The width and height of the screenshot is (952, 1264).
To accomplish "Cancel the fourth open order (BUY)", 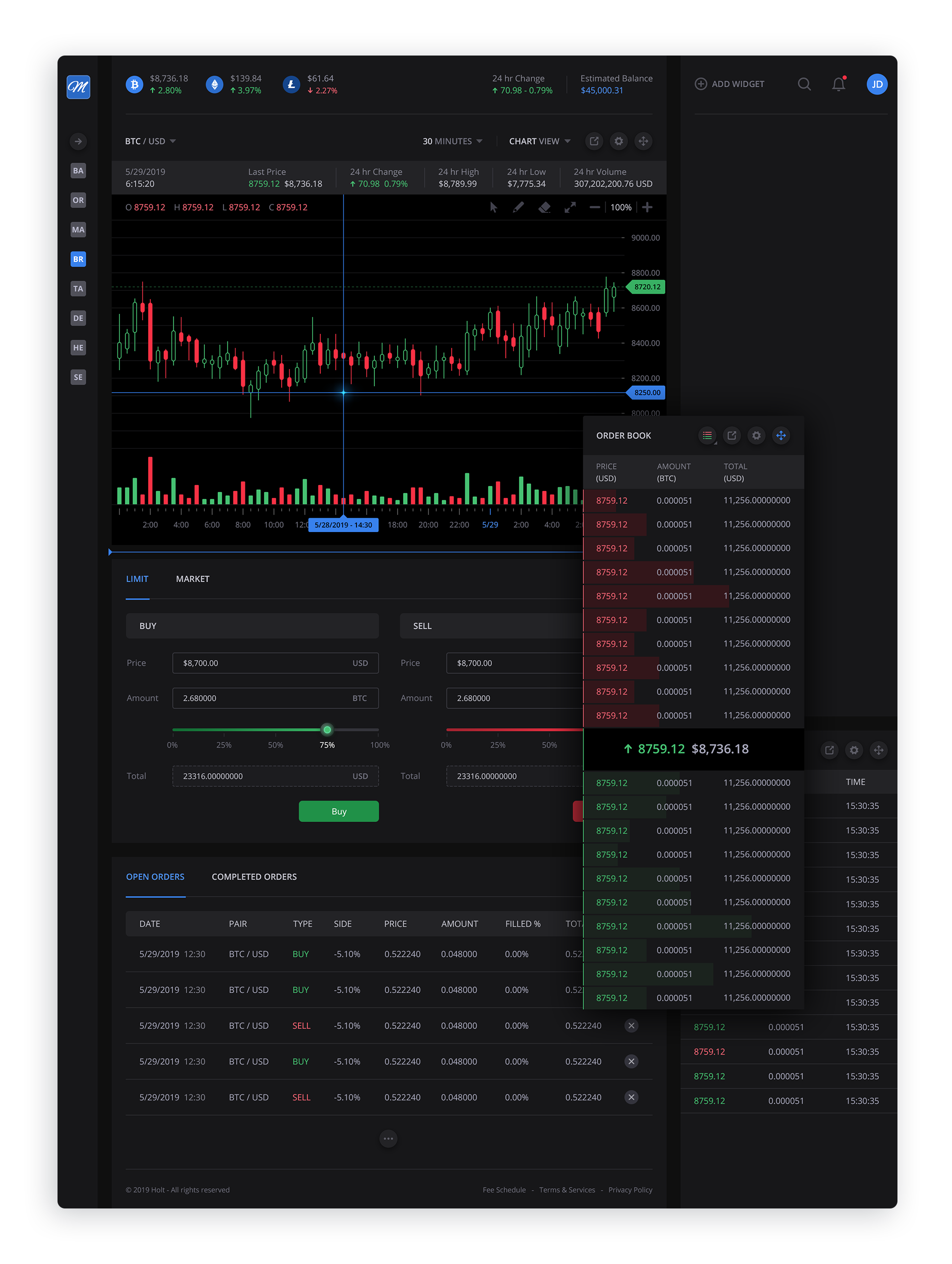I will point(631,1062).
